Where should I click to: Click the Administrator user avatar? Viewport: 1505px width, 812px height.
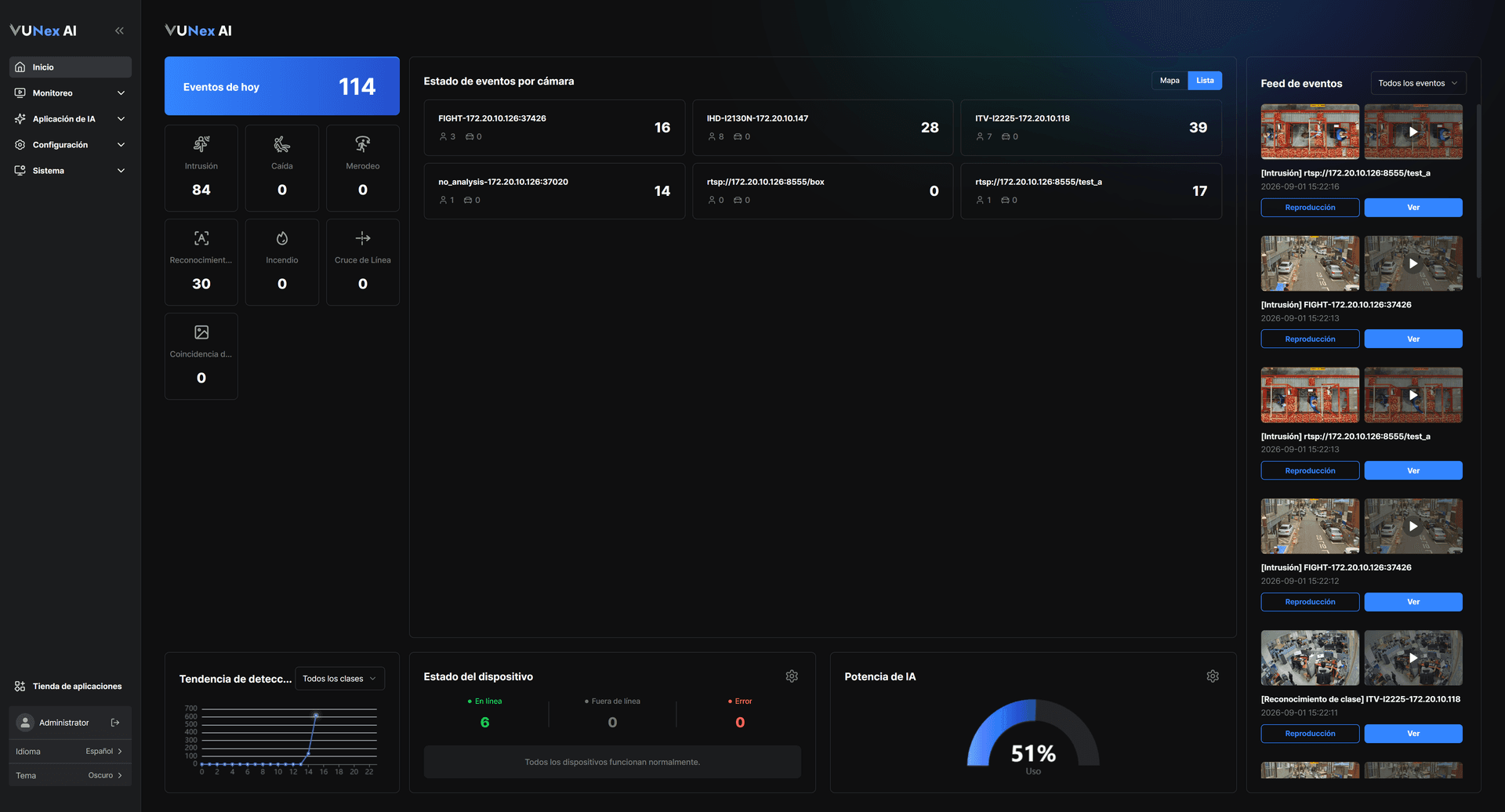point(25,723)
